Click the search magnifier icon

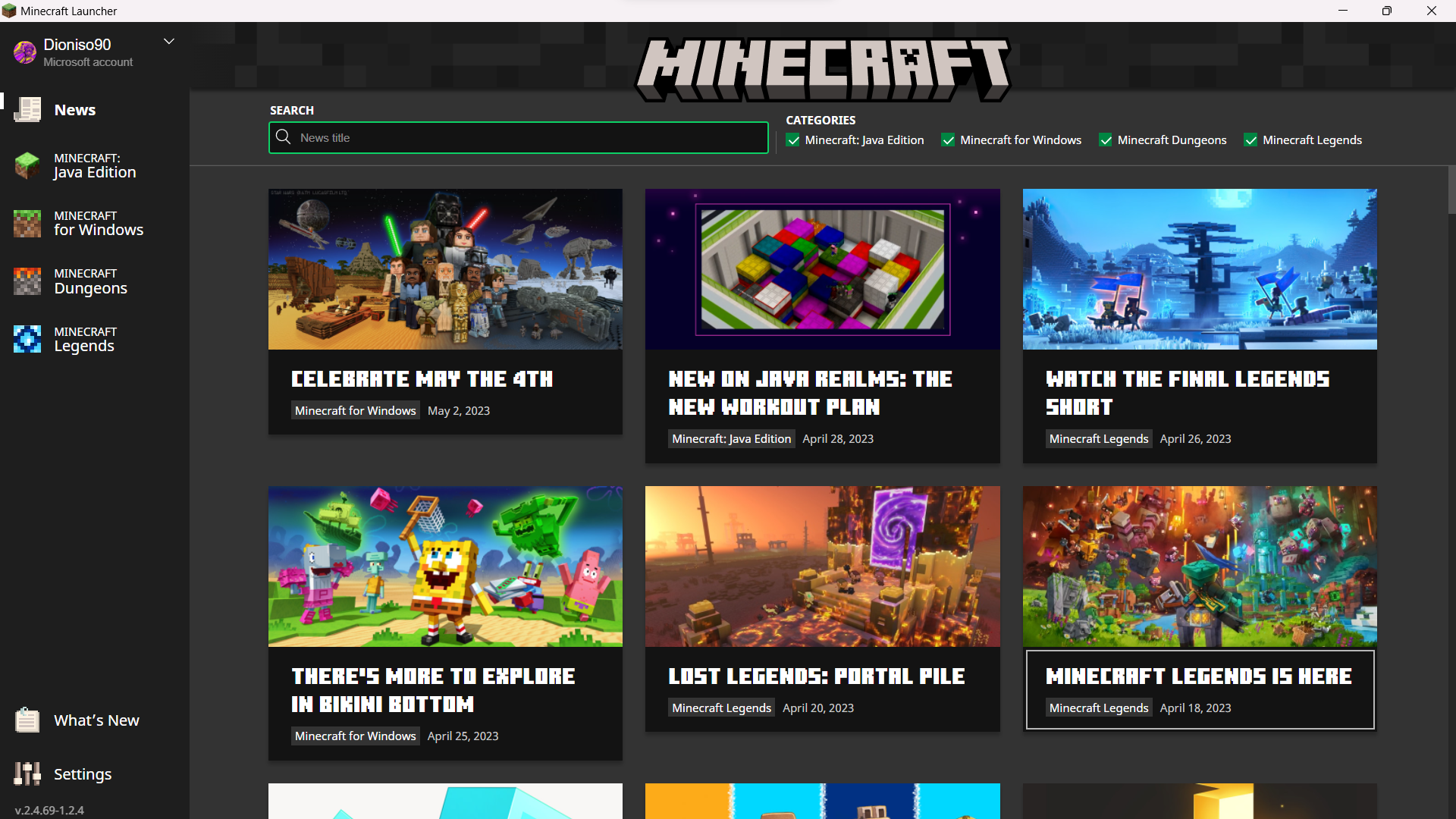point(284,137)
